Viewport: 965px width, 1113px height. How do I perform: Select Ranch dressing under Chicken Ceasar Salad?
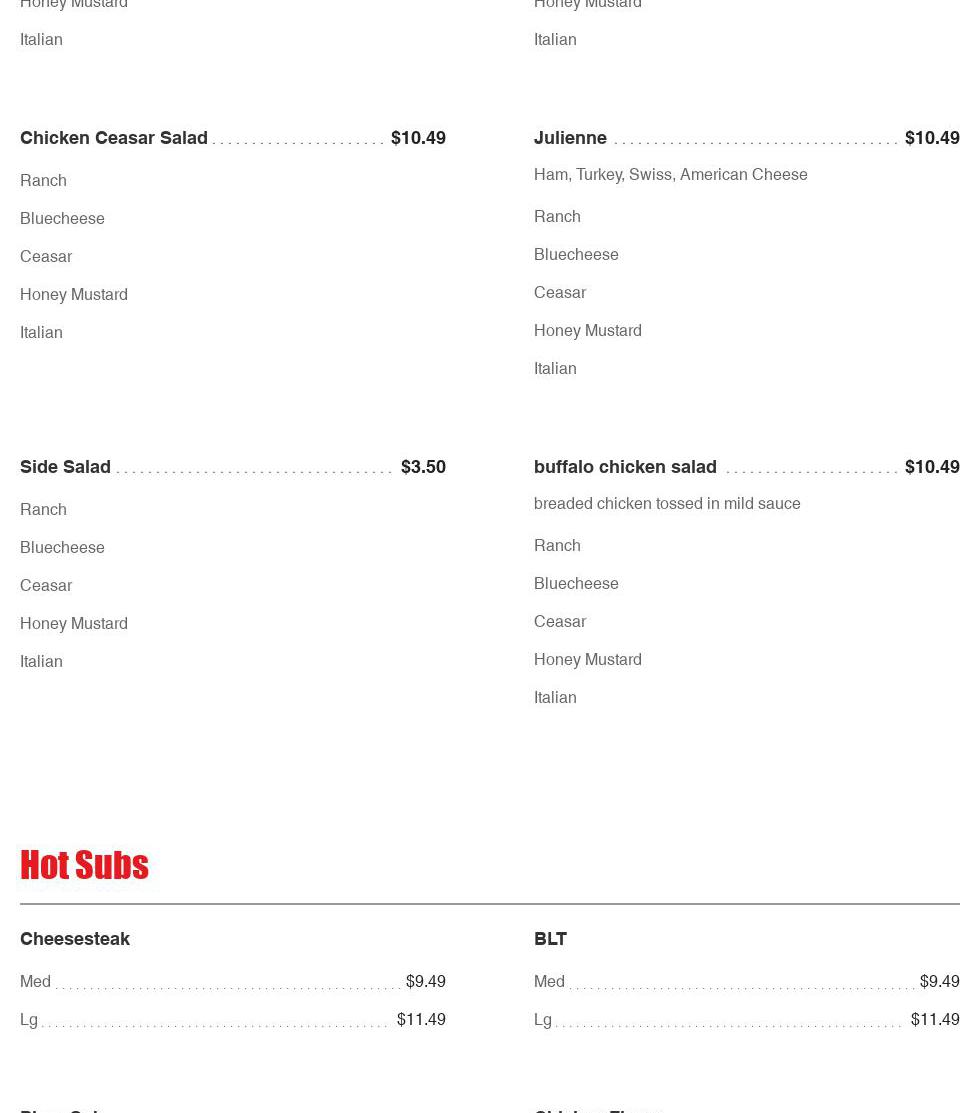point(43,180)
